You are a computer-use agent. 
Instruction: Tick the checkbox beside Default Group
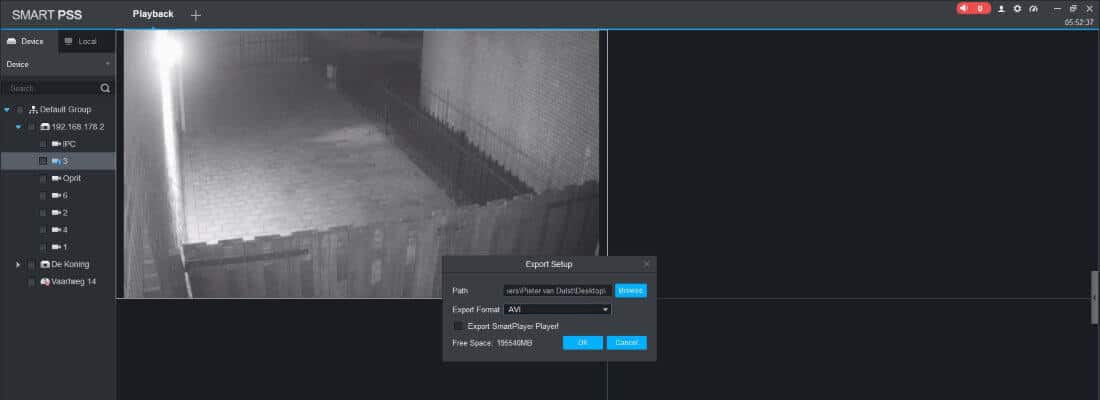coord(20,109)
